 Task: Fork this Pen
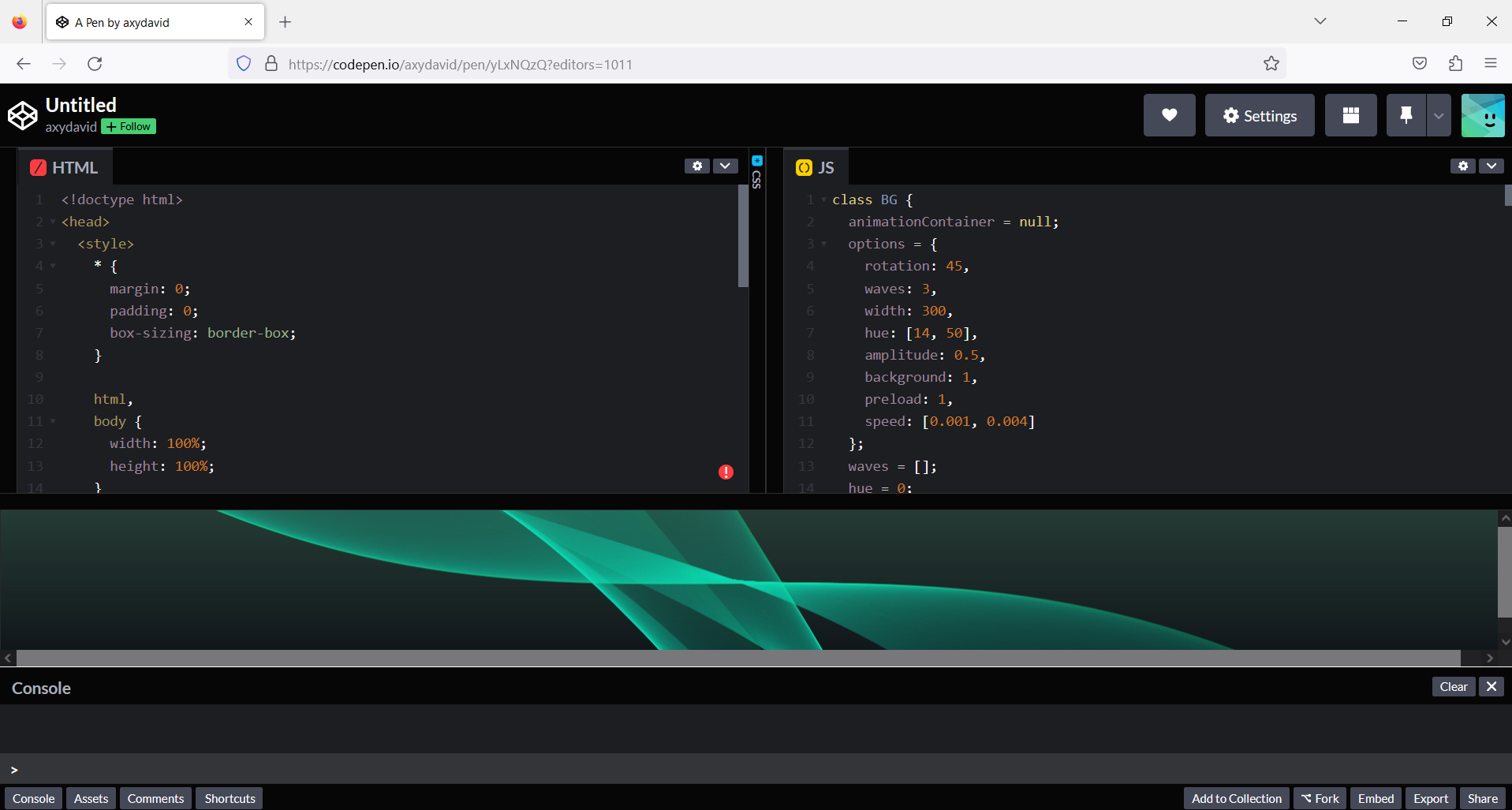pyautogui.click(x=1320, y=797)
